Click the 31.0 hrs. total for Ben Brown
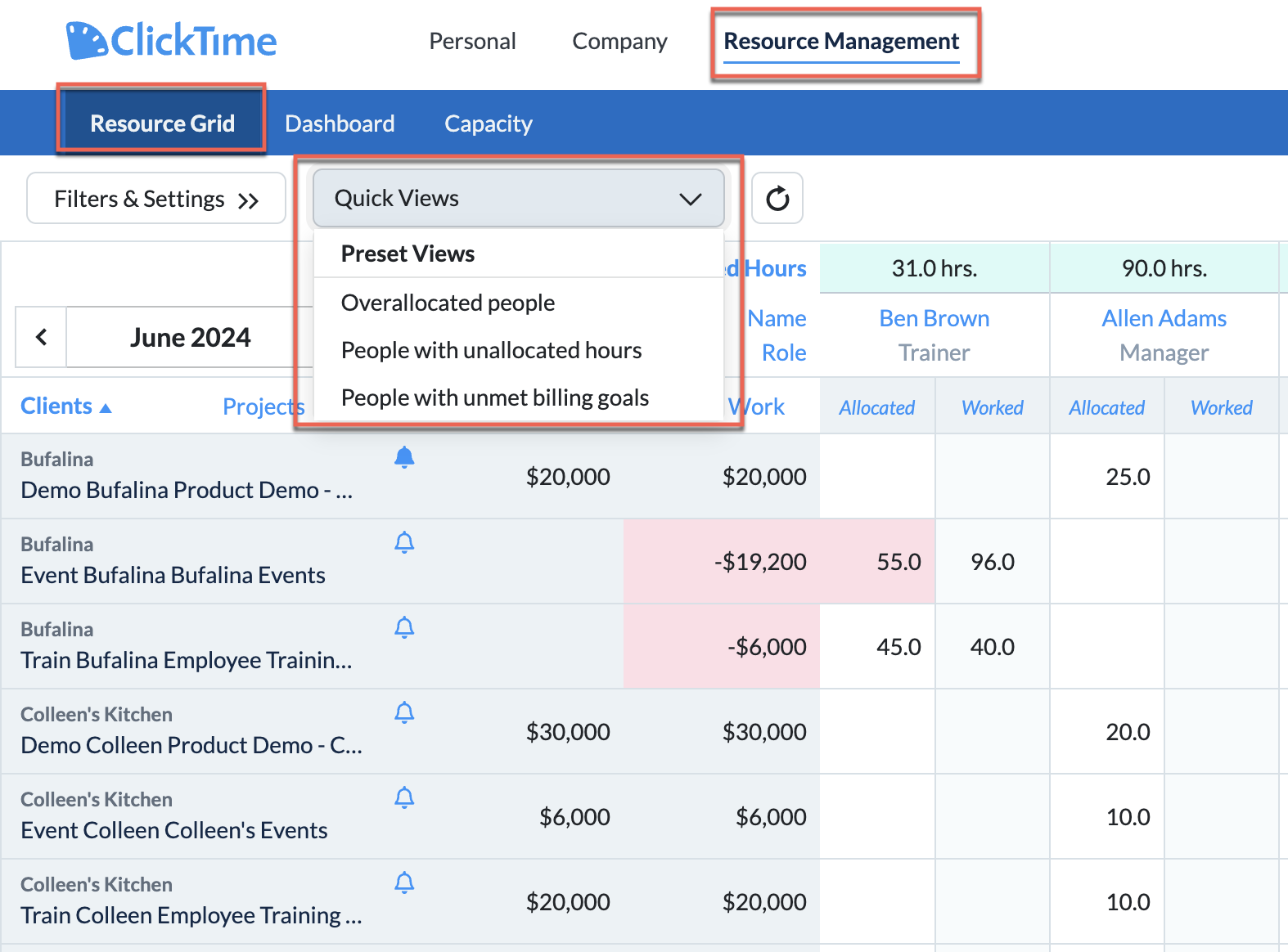1288x952 pixels. [x=934, y=268]
